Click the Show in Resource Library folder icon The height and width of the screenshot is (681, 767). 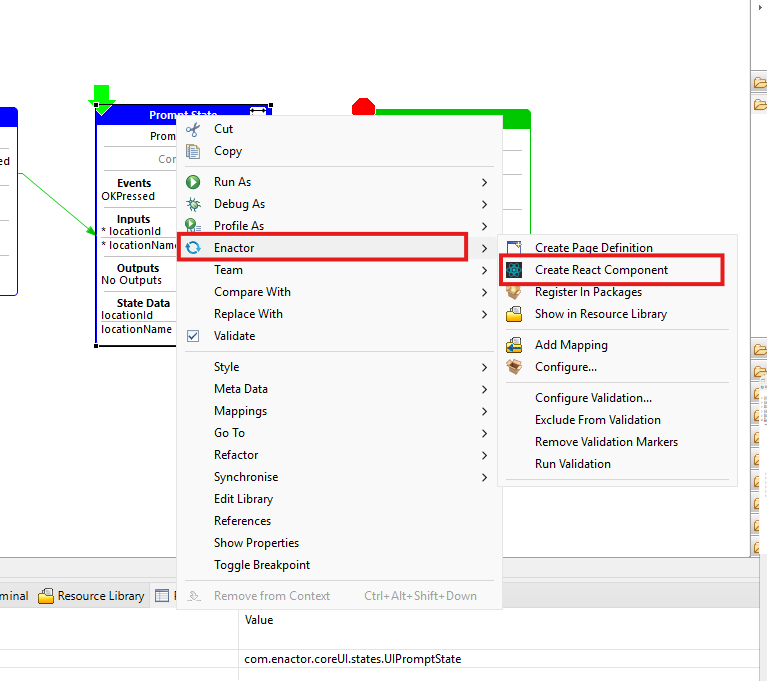515,314
